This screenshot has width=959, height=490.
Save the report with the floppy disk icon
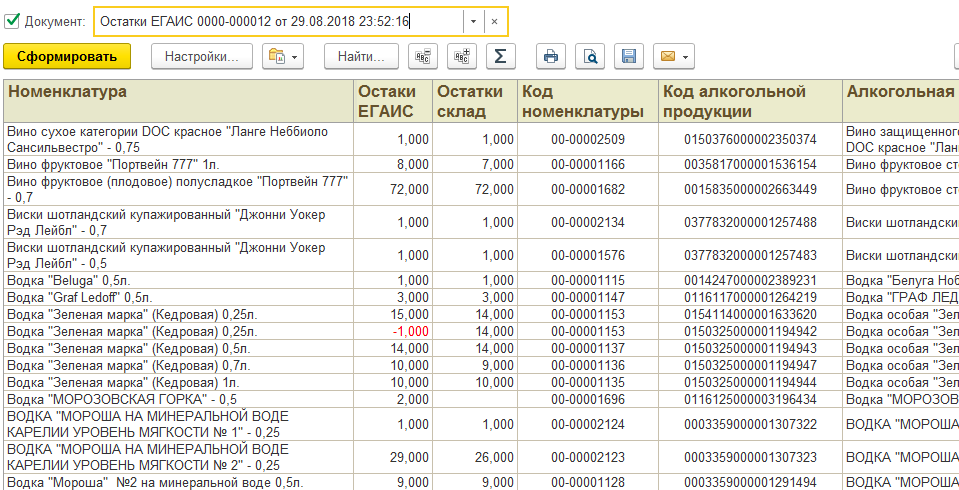[x=629, y=57]
